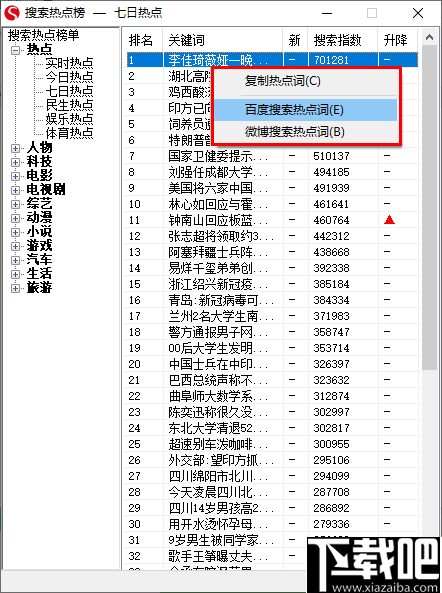Select keyword 易烊千玺弟弟创...
The height and width of the screenshot is (593, 442).
218,268
